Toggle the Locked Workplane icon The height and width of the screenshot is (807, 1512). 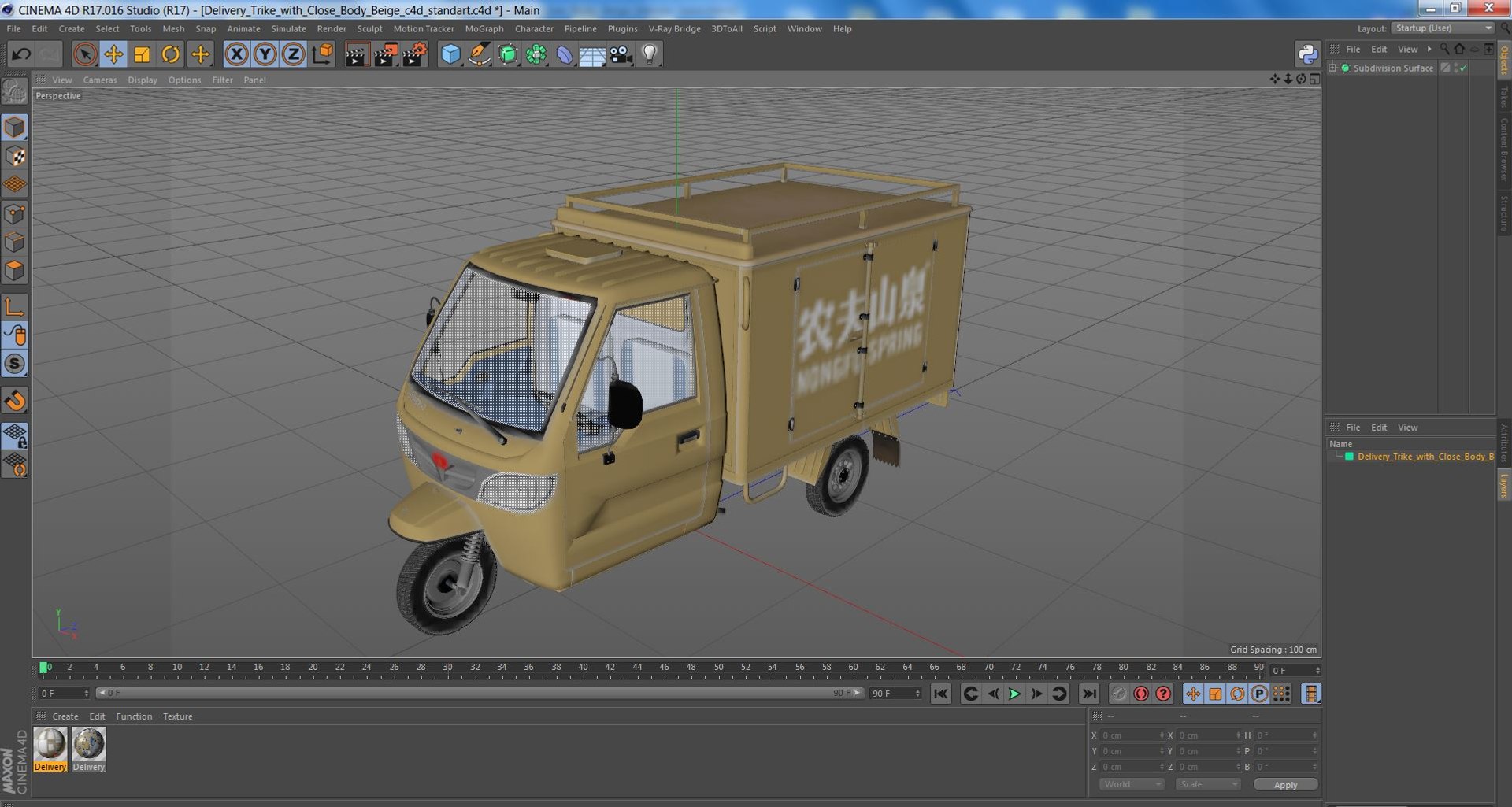click(x=14, y=435)
